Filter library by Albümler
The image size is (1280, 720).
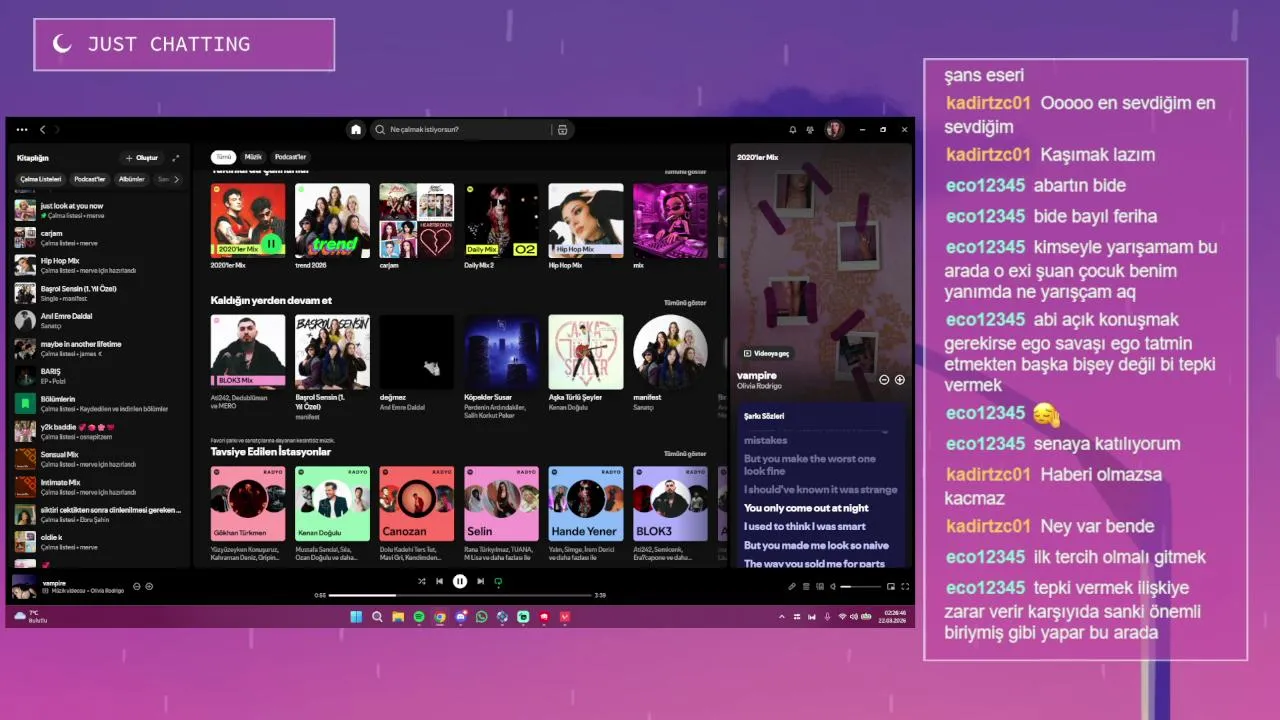point(132,179)
